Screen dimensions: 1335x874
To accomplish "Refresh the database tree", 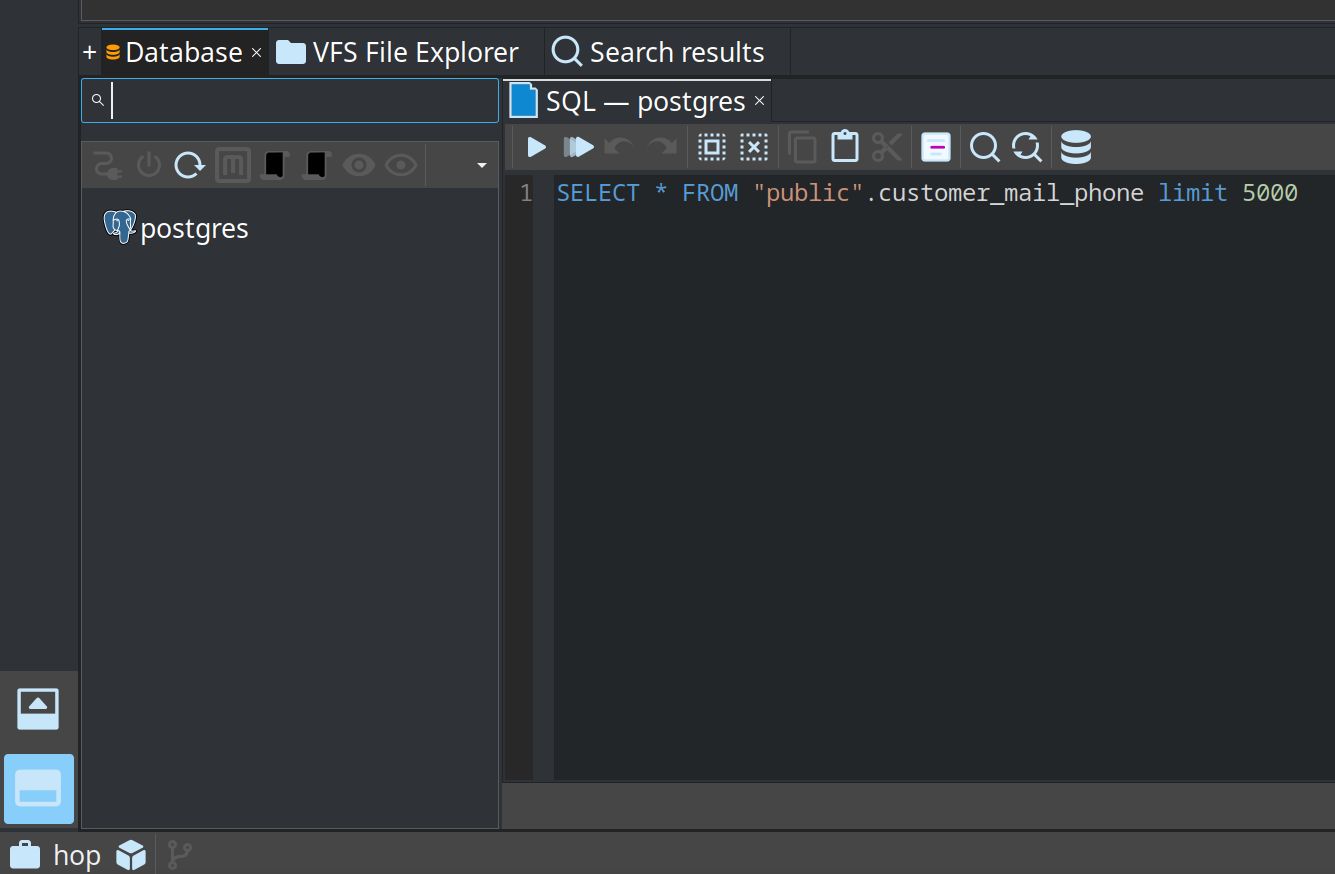I will [190, 165].
